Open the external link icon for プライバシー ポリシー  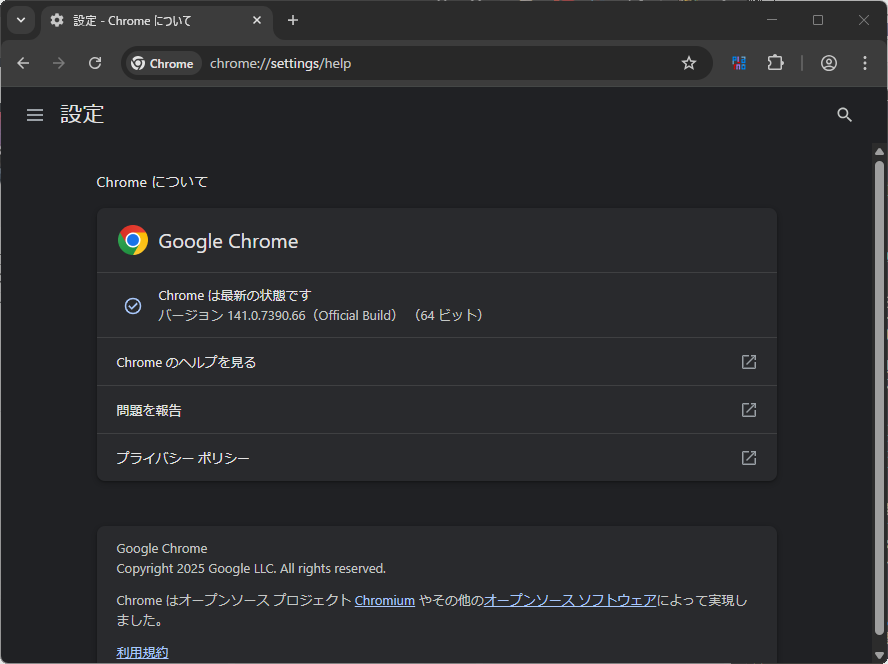pyautogui.click(x=748, y=457)
